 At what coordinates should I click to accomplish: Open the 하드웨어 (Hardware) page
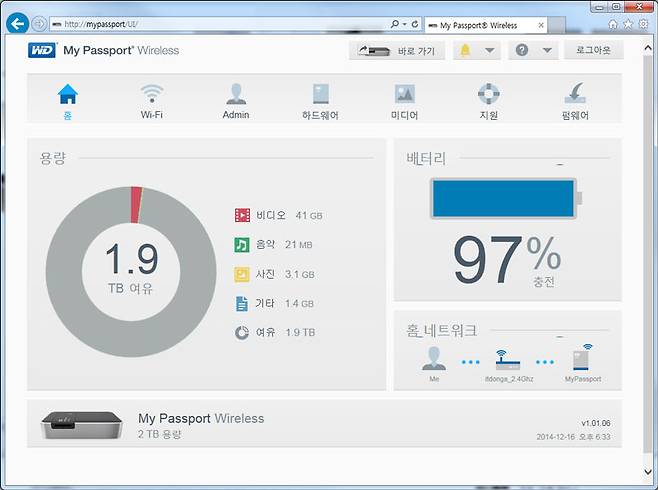320,95
